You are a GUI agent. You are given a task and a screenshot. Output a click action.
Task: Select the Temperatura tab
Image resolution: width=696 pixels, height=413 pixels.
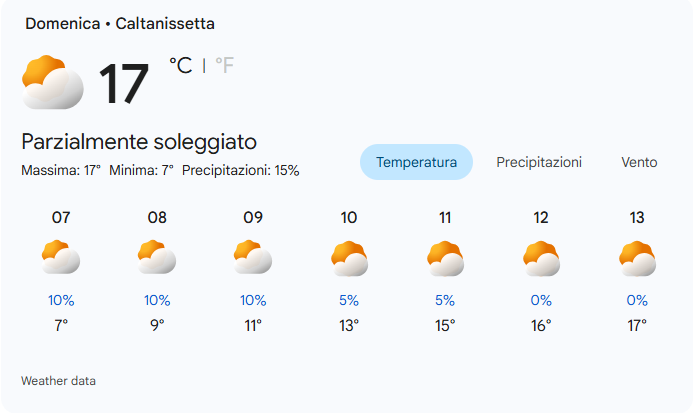click(416, 162)
